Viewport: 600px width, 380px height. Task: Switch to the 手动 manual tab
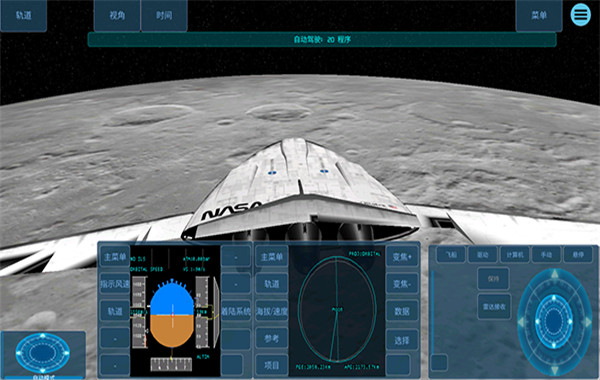pos(546,254)
